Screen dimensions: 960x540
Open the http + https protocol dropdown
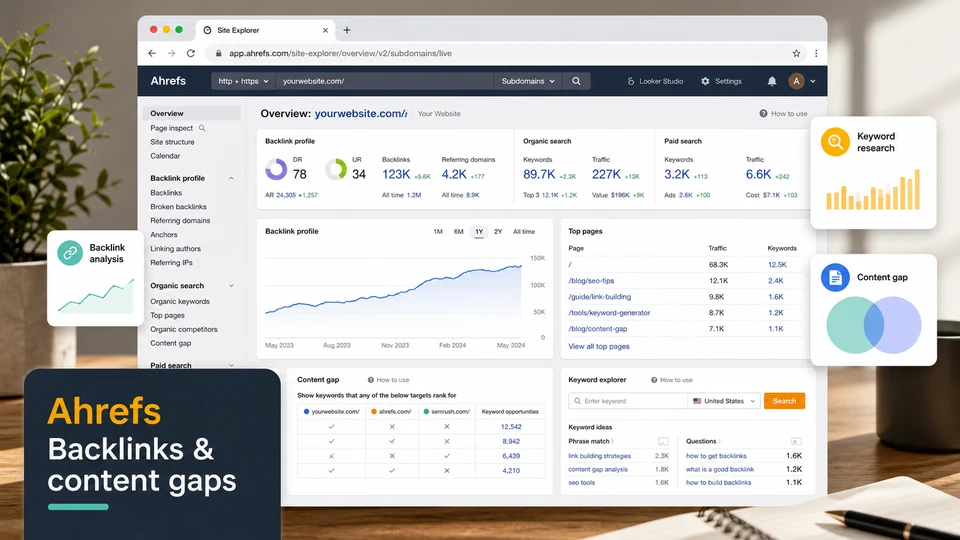[243, 81]
